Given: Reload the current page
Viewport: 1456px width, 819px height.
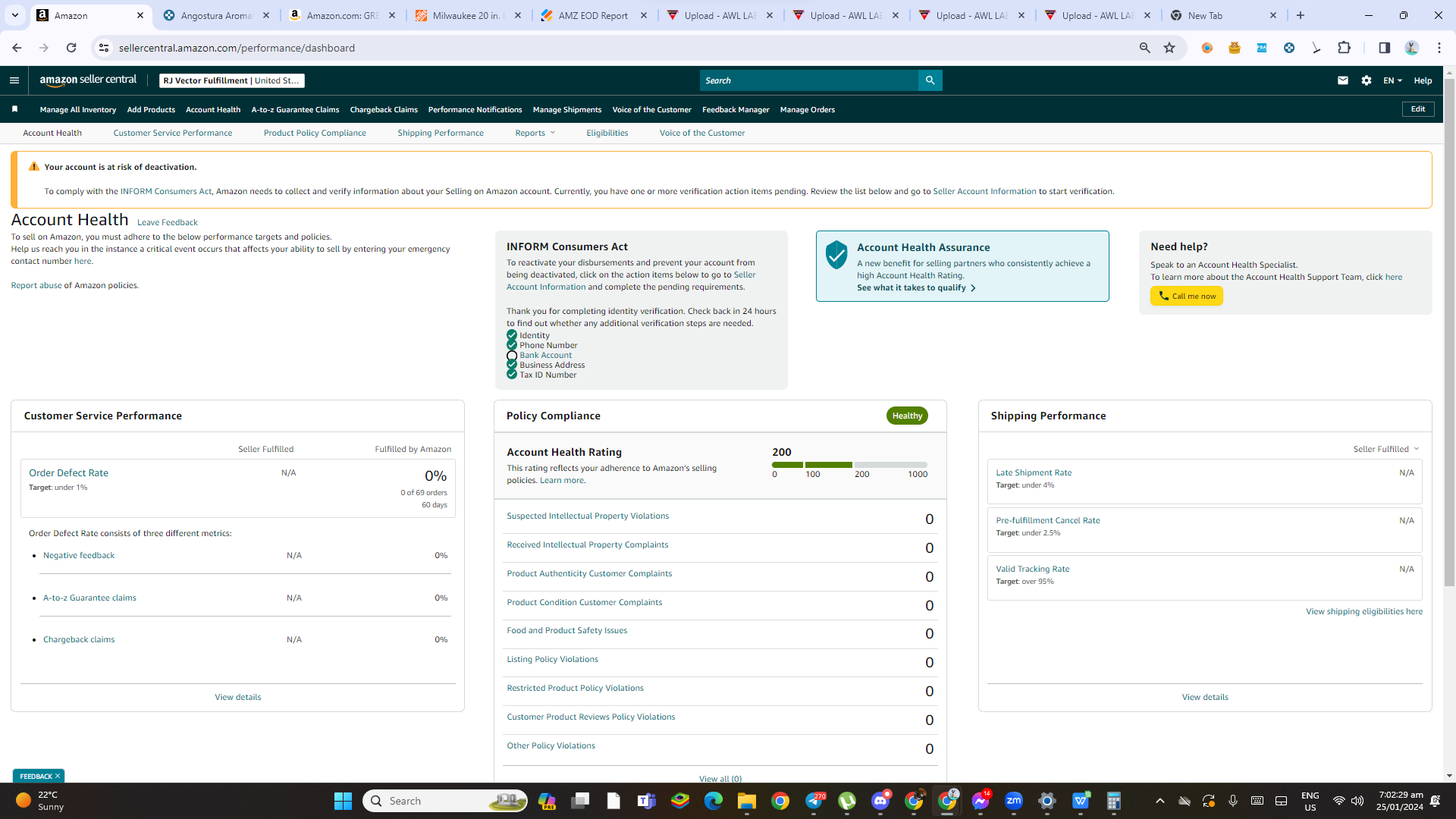Looking at the screenshot, I should pos(71,48).
